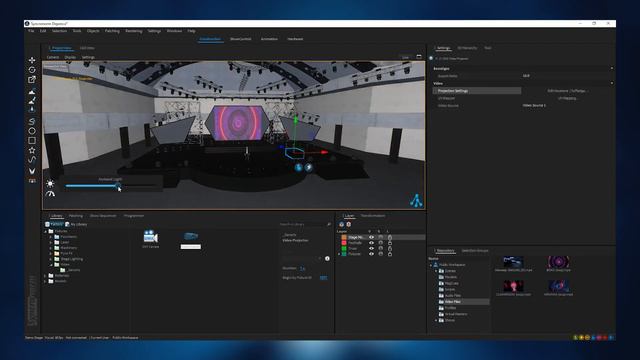Click the first round icon in Layer panel toolbar
The width and height of the screenshot is (640, 360).
click(342, 224)
